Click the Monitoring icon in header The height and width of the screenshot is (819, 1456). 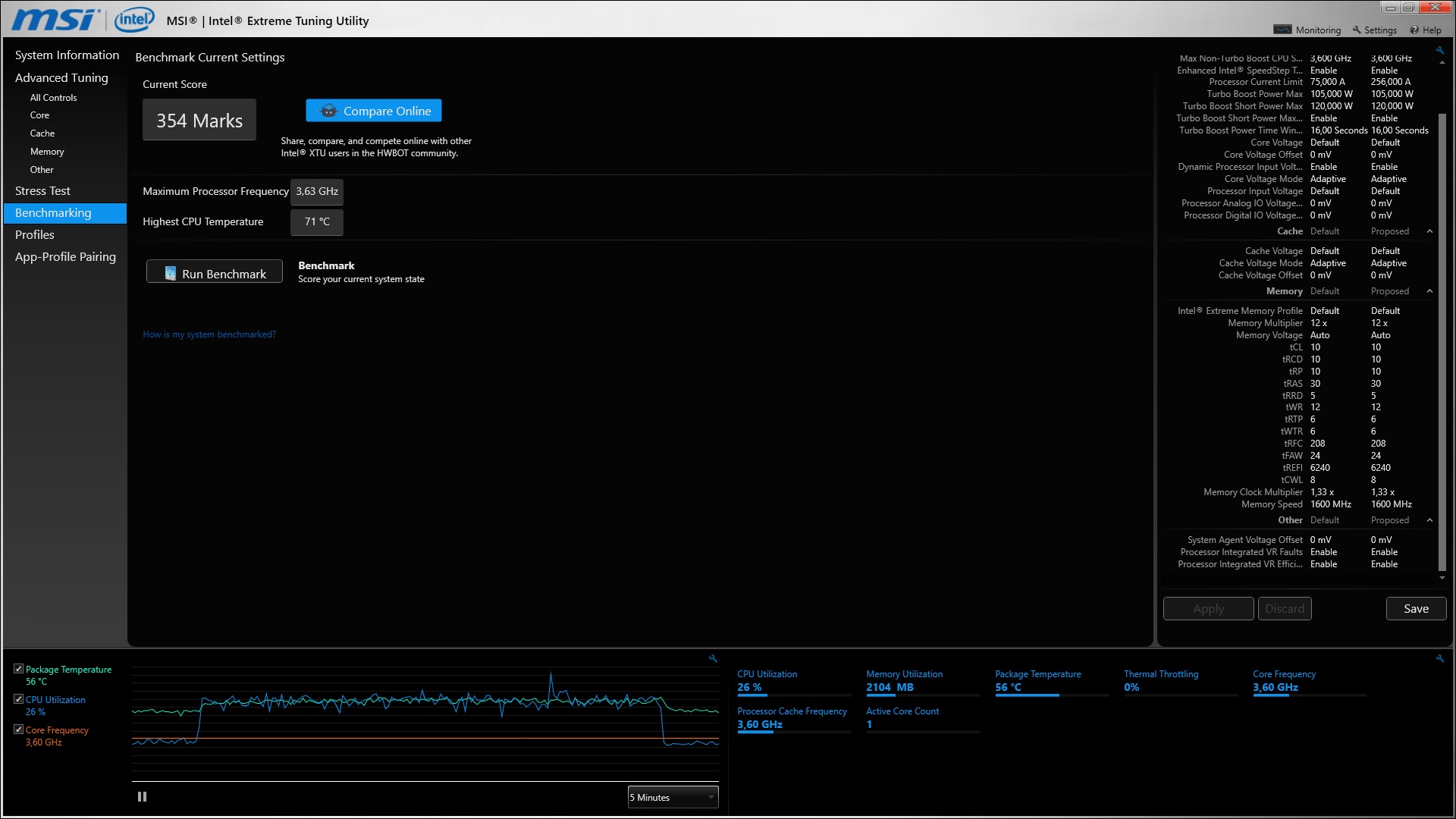pos(1282,30)
